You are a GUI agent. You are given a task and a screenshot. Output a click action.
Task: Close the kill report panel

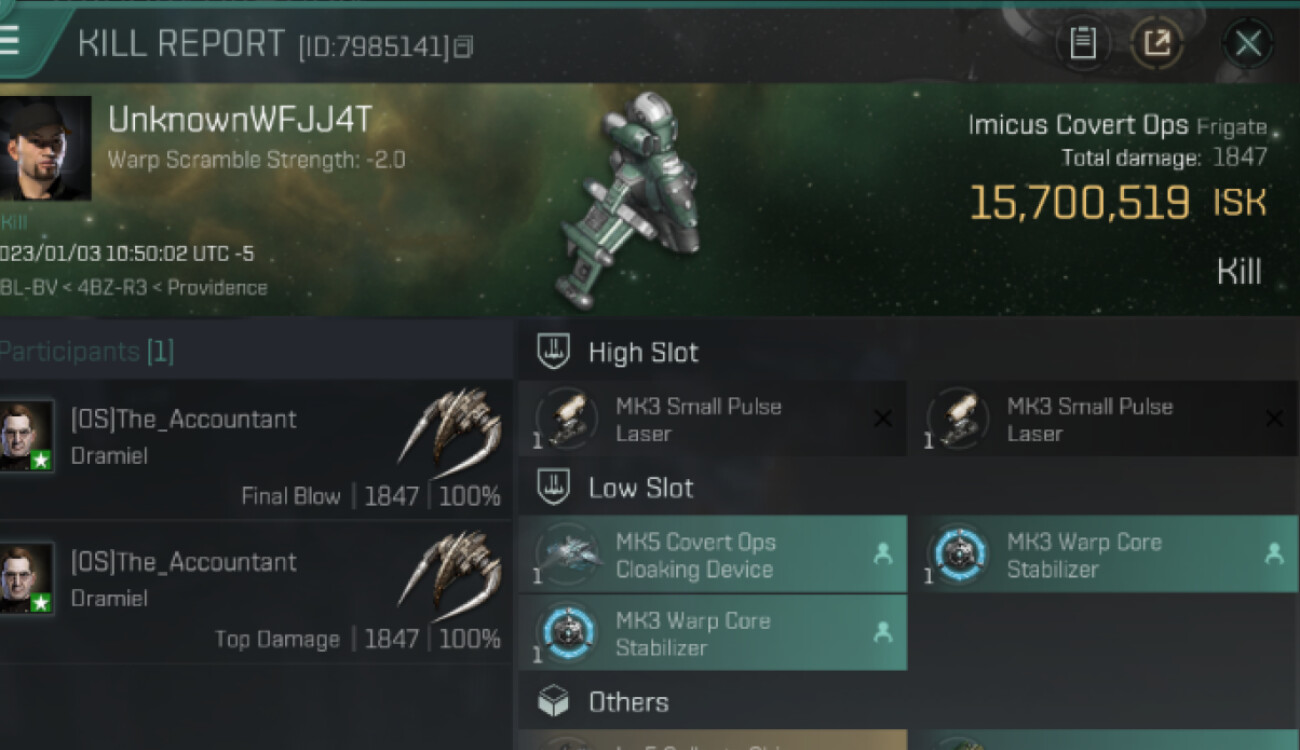[x=1247, y=43]
